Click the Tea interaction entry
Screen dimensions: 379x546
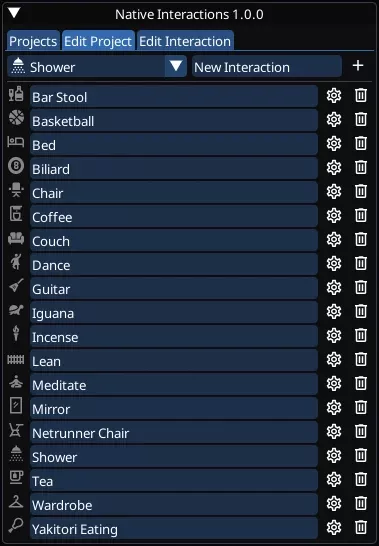point(174,481)
